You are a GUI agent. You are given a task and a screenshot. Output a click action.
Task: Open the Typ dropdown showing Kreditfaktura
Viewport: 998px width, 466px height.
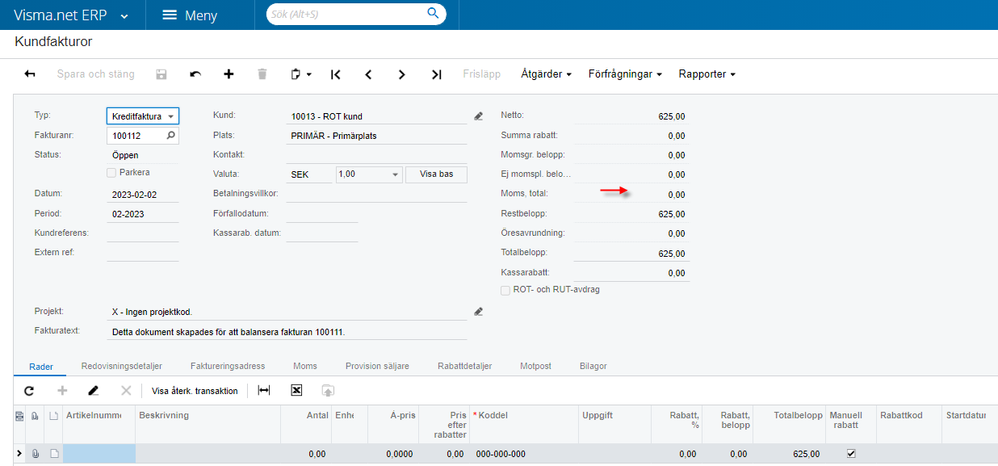(143, 116)
